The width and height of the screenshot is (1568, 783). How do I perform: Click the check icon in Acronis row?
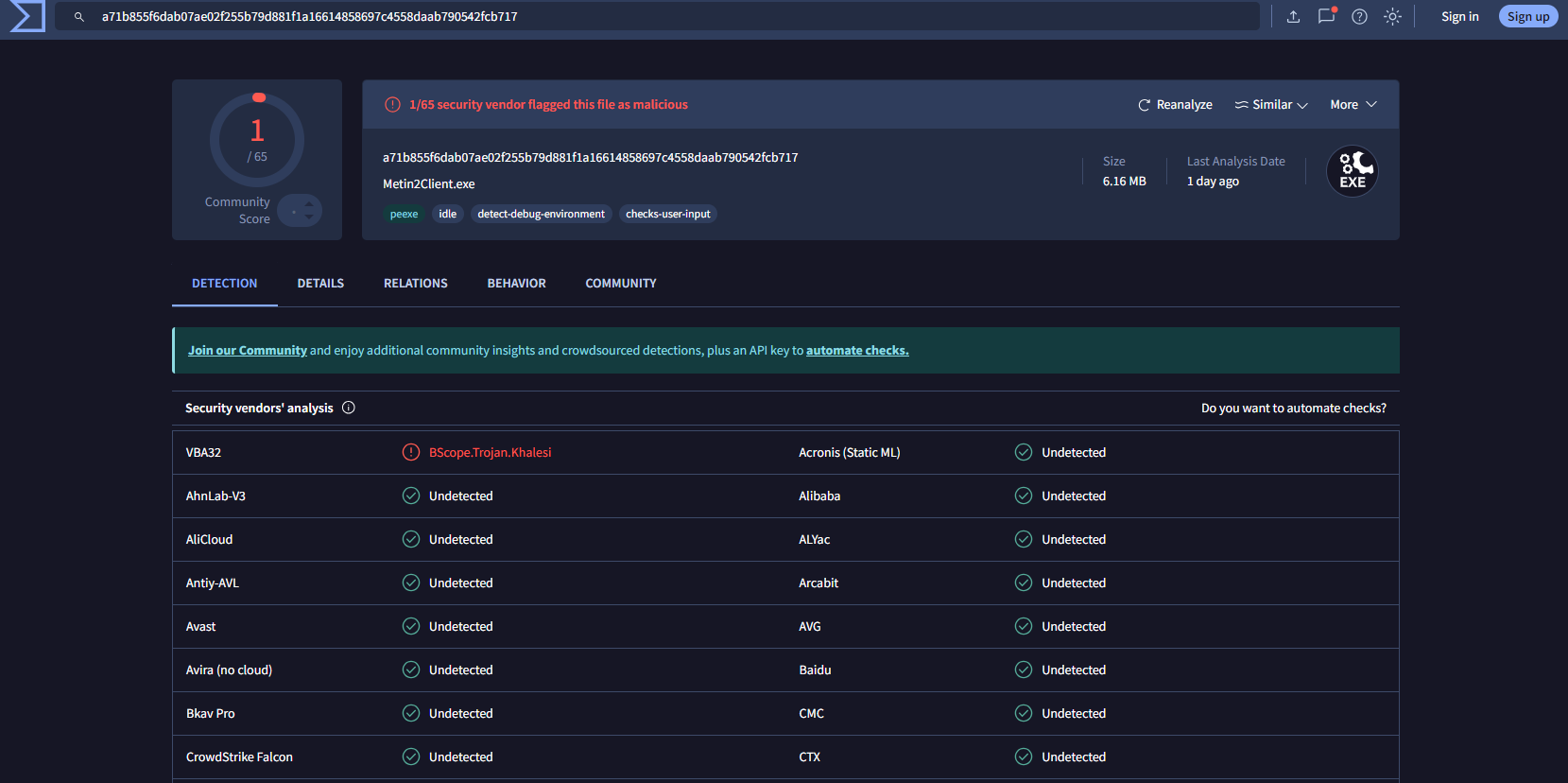coord(1024,452)
